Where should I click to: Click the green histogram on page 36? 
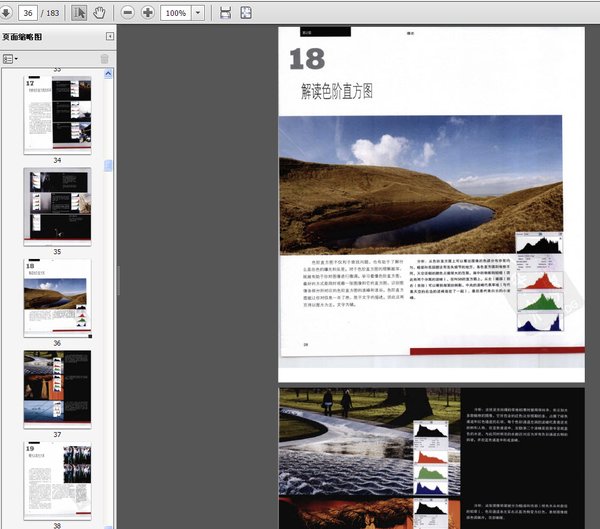click(x=540, y=301)
